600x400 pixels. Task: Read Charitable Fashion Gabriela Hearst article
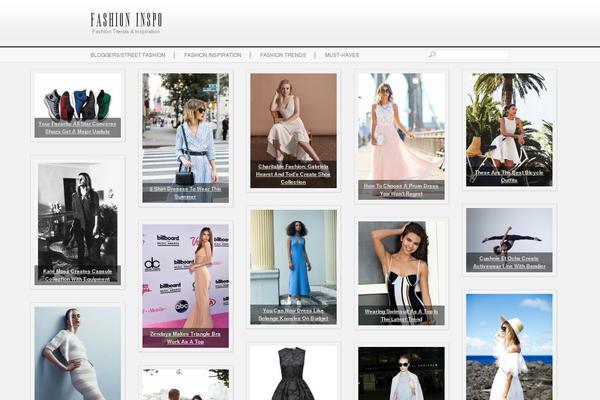(x=293, y=174)
